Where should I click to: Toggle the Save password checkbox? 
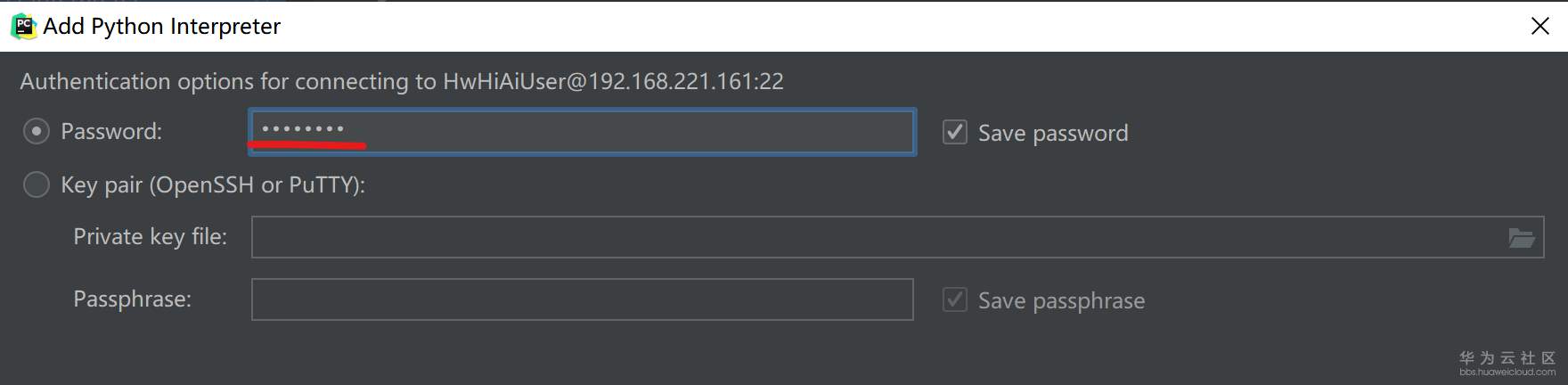(954, 133)
